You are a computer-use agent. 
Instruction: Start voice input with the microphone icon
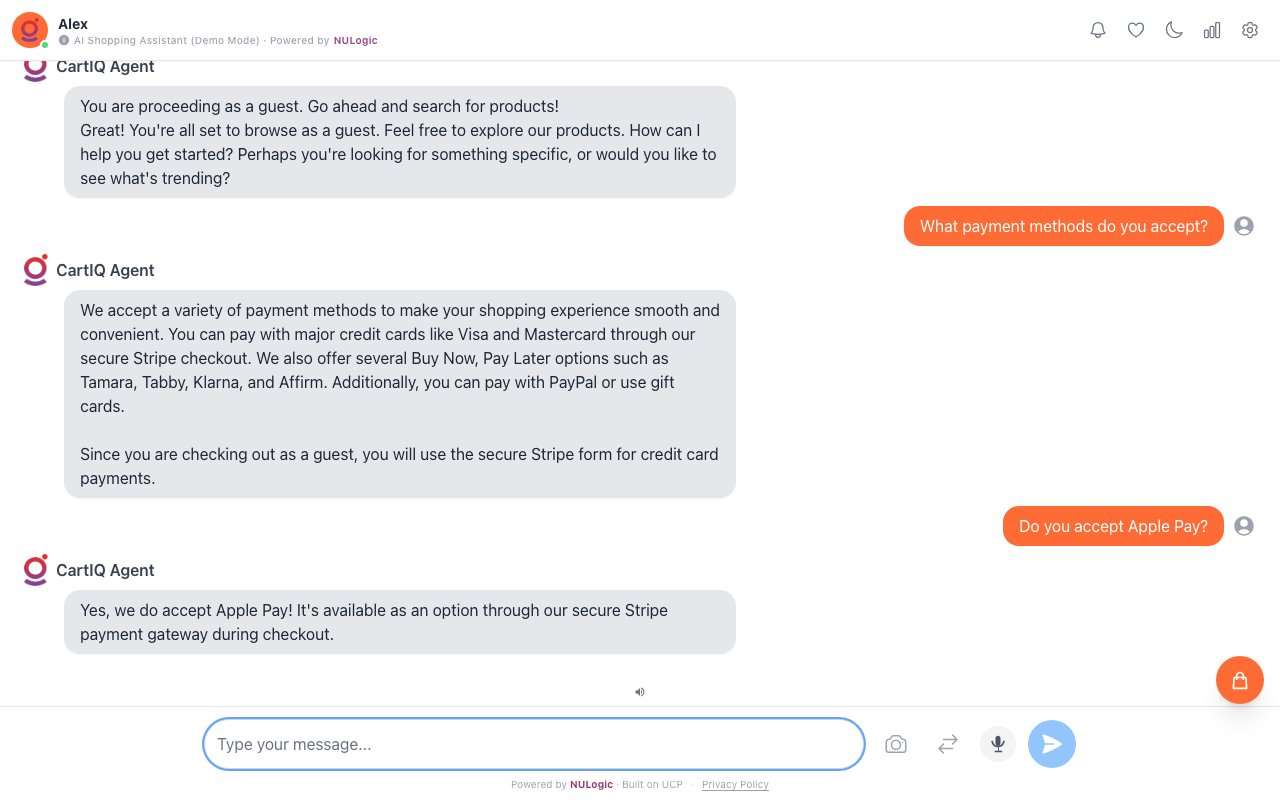(998, 744)
